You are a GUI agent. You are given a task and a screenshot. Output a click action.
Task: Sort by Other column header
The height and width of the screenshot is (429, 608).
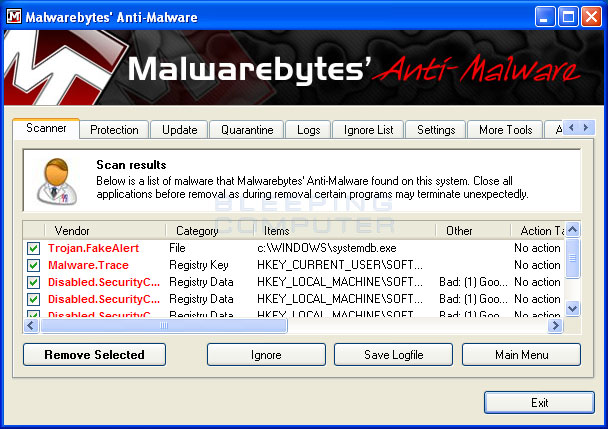click(x=473, y=231)
